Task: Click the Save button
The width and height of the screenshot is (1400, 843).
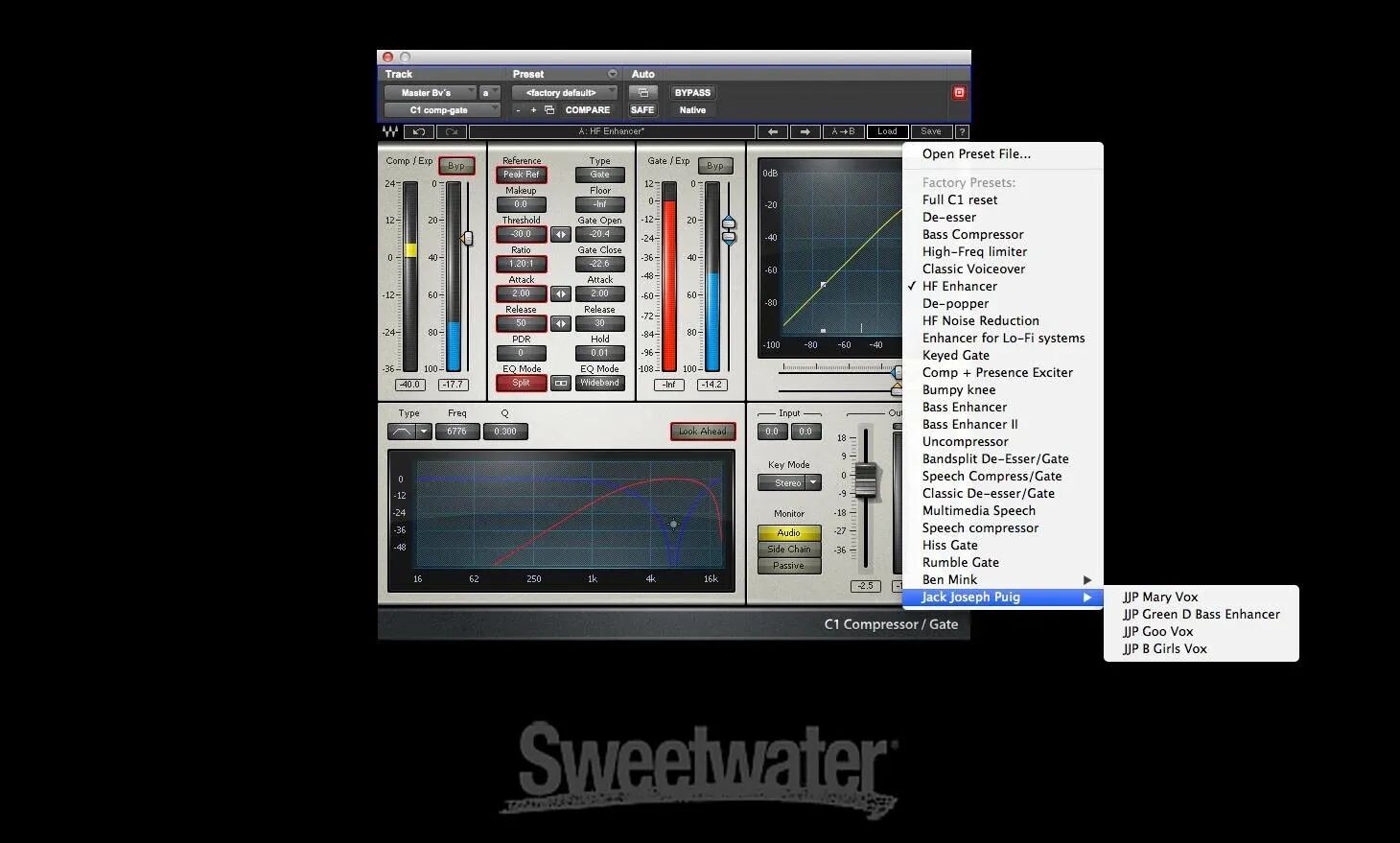Action: point(931,131)
